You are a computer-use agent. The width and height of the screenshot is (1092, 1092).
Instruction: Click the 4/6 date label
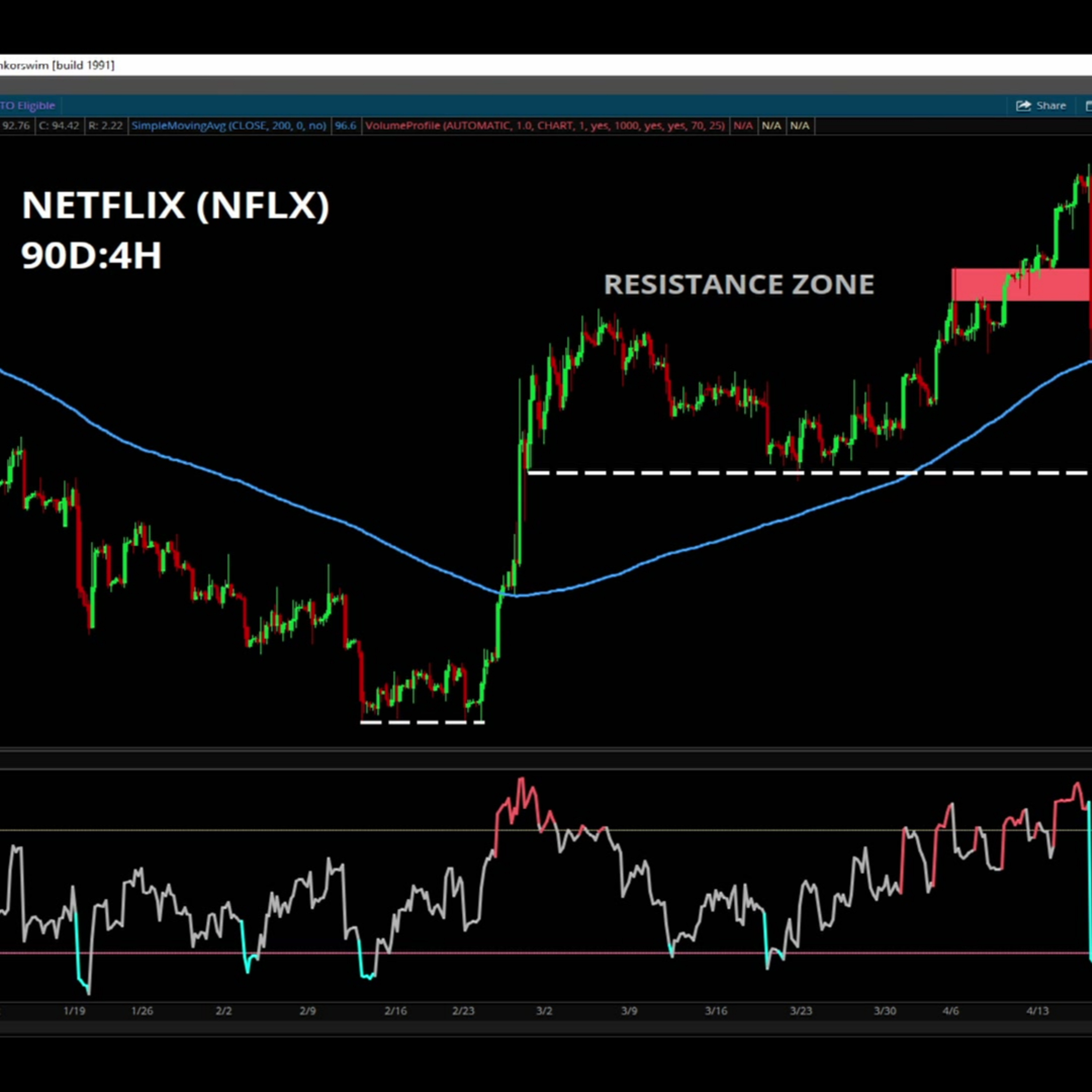951,1010
